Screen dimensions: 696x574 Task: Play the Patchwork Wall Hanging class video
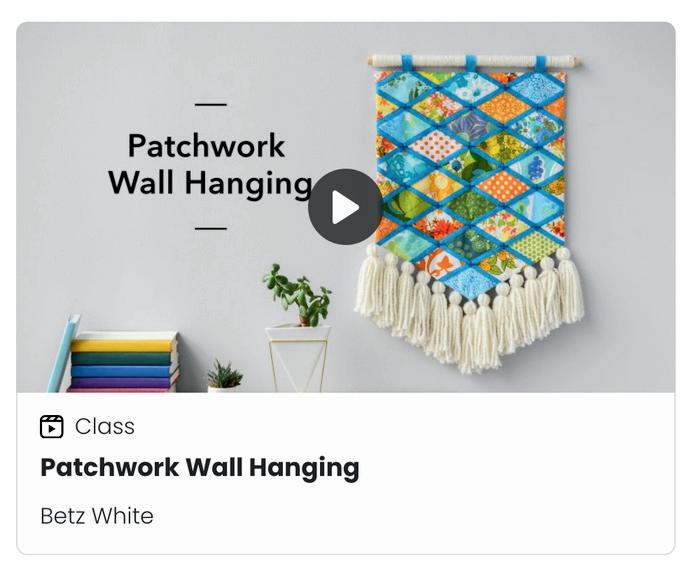[x=345, y=207]
